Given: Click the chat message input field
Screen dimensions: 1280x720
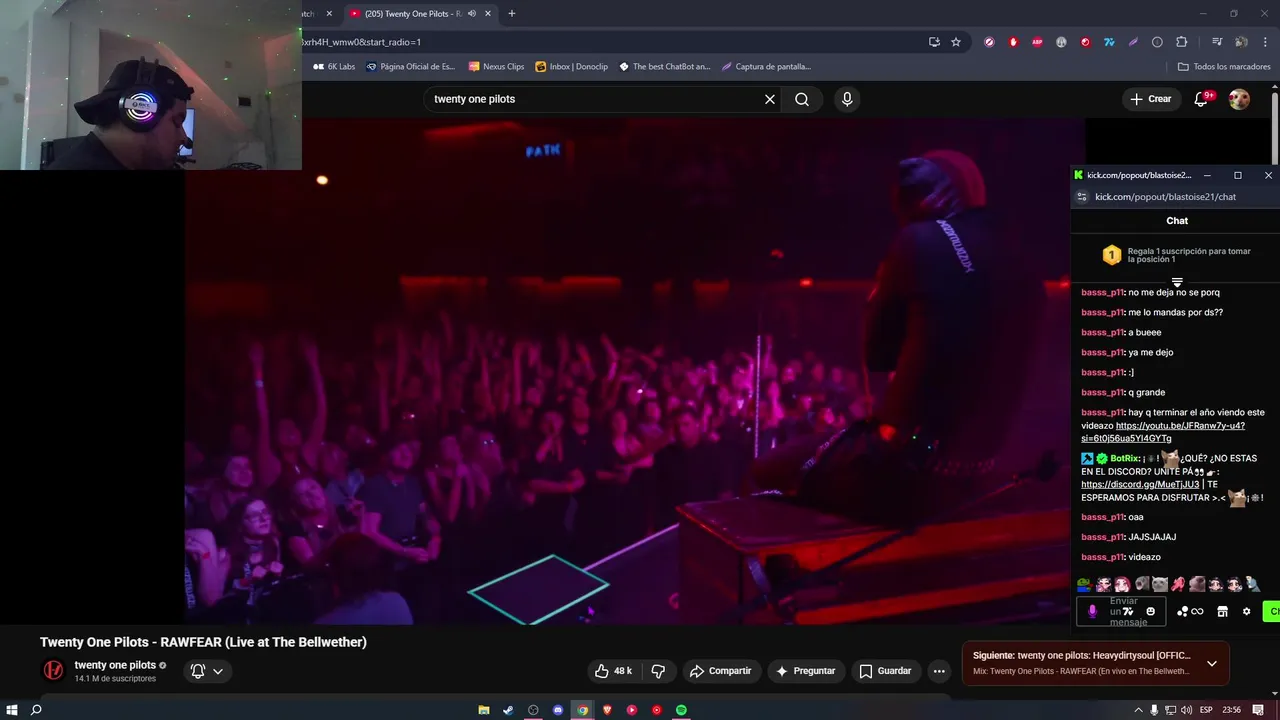Looking at the screenshot, I should coord(1121,611).
